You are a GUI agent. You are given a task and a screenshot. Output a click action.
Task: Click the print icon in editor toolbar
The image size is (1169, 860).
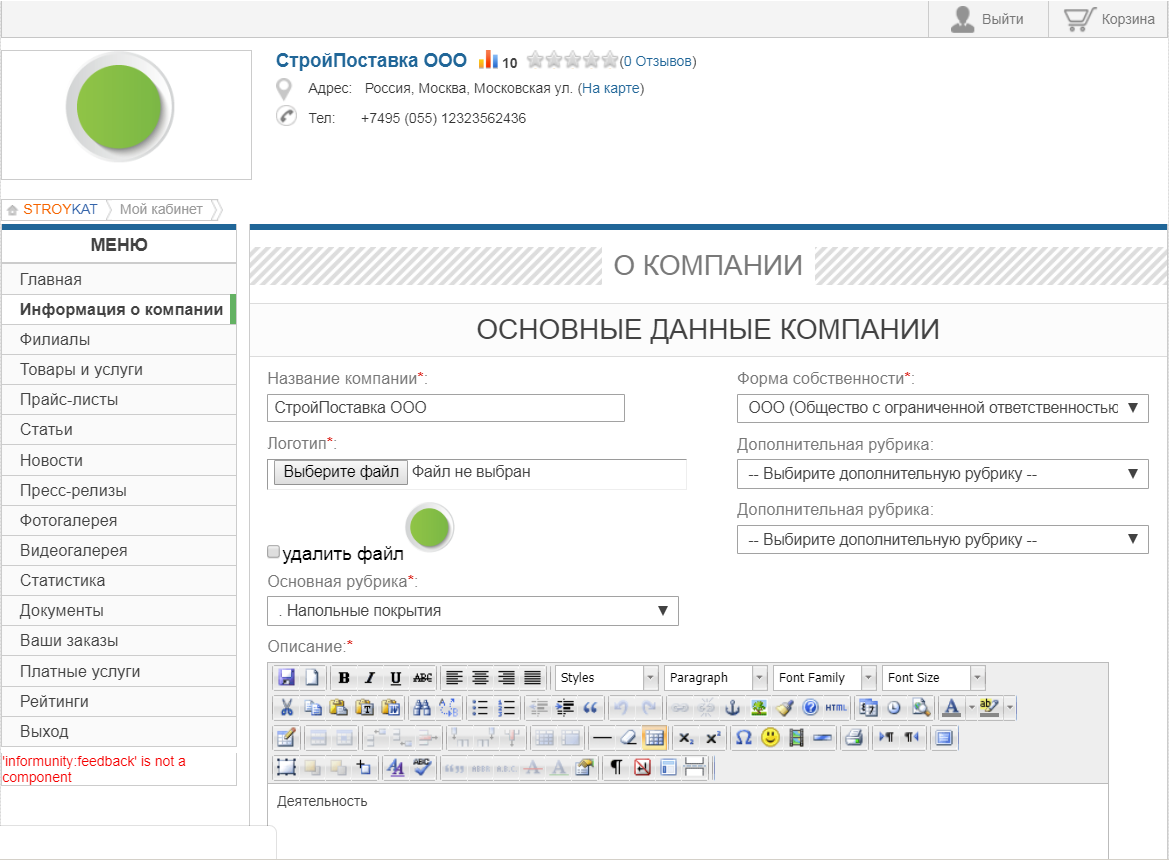854,738
